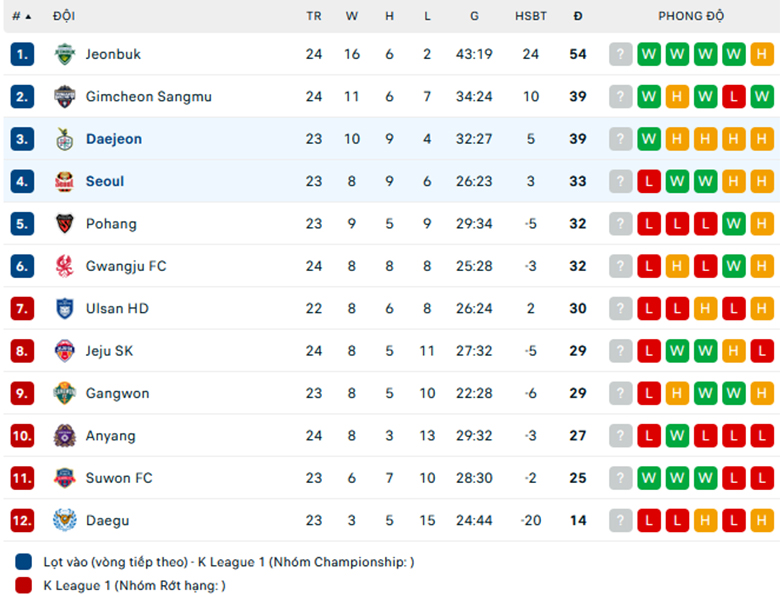
Task: Select the Pohang team logo
Action: (x=65, y=223)
